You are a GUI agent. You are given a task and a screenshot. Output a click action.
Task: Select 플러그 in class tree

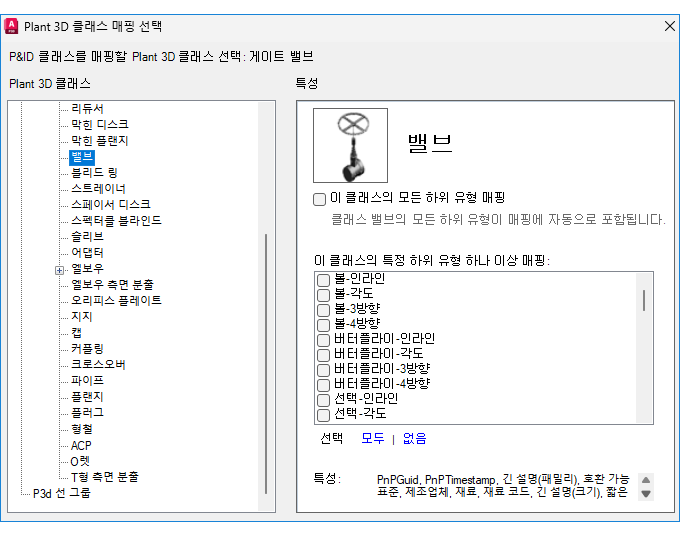(87, 412)
